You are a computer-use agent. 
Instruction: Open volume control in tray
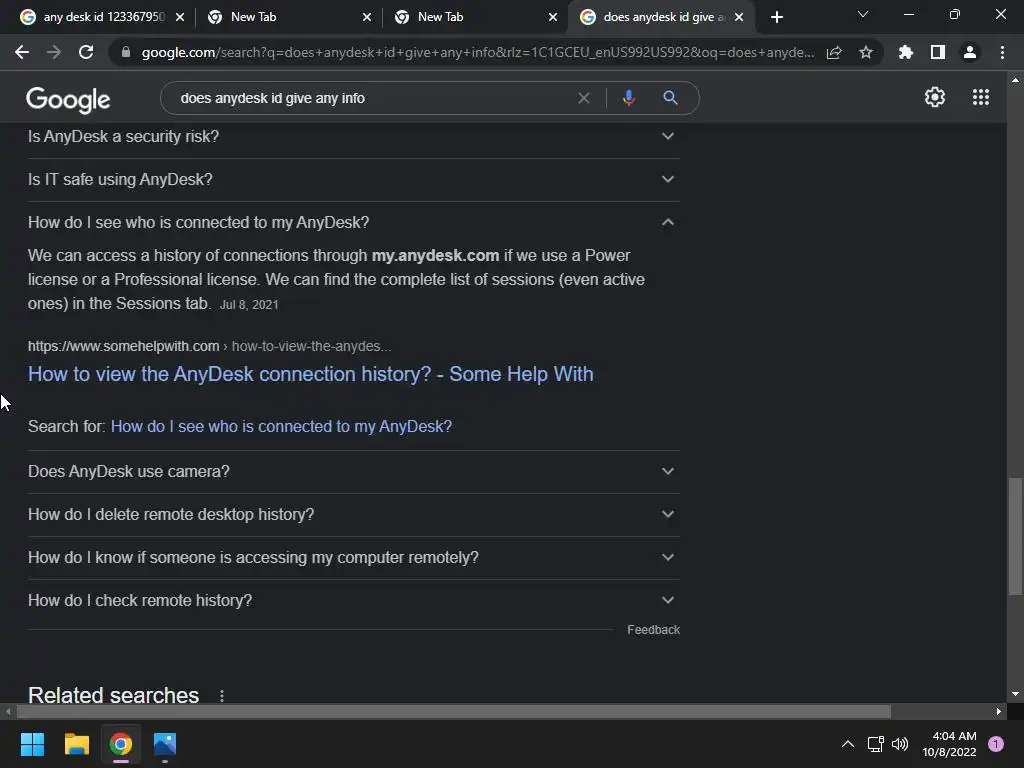[900, 744]
